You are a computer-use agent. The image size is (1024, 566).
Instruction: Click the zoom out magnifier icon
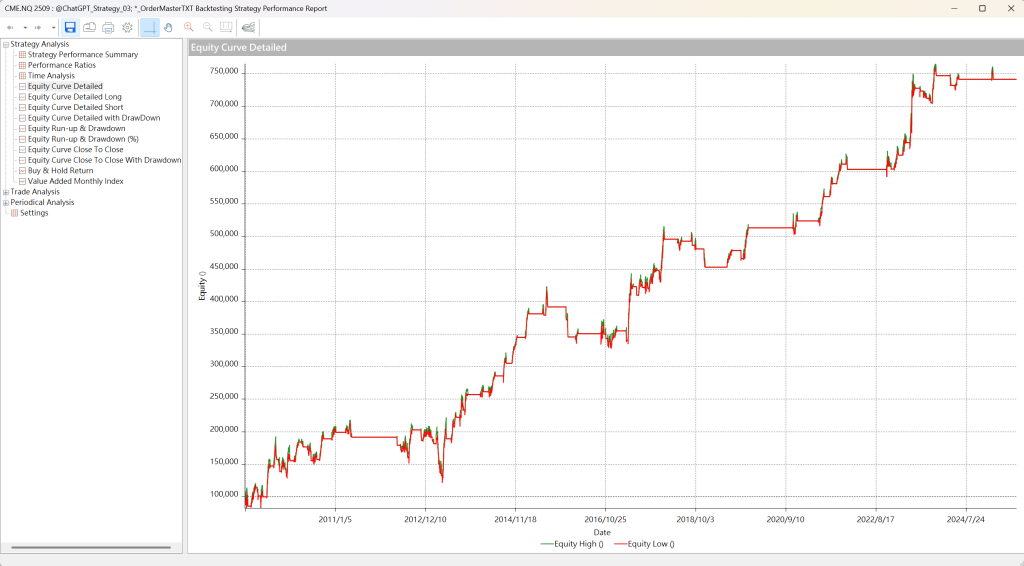click(207, 27)
